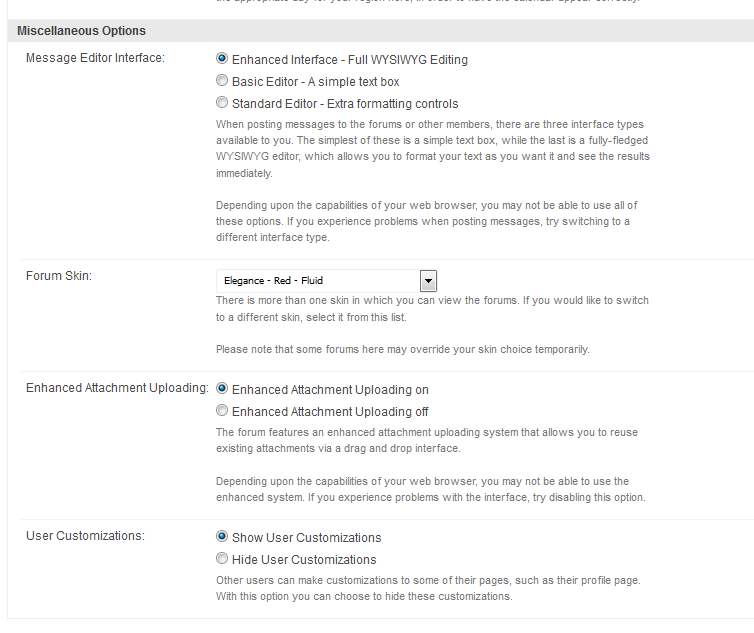The height and width of the screenshot is (633, 754).
Task: Enable the Show User Customizations option
Action: pos(222,537)
